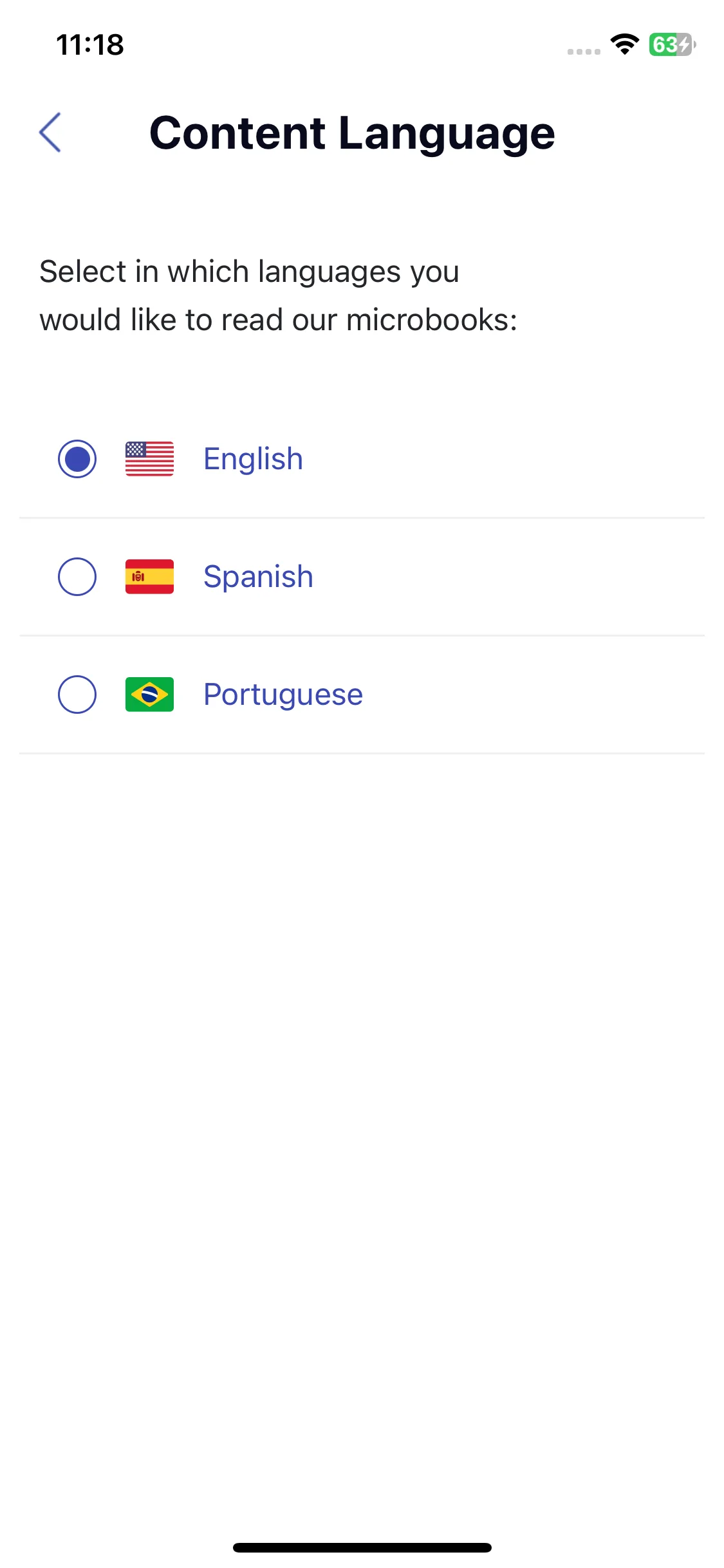
Task: Tap the Wi-Fi status icon
Action: coord(624,44)
